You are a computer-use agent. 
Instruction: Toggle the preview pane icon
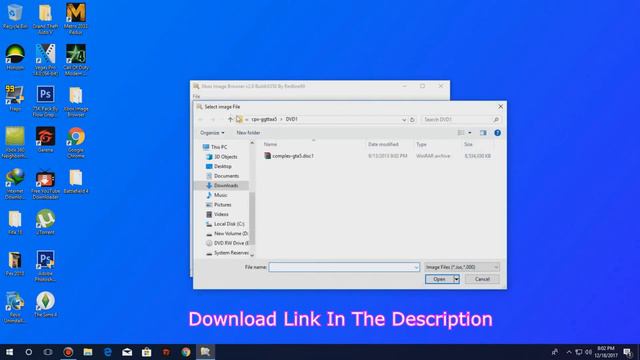[483, 133]
